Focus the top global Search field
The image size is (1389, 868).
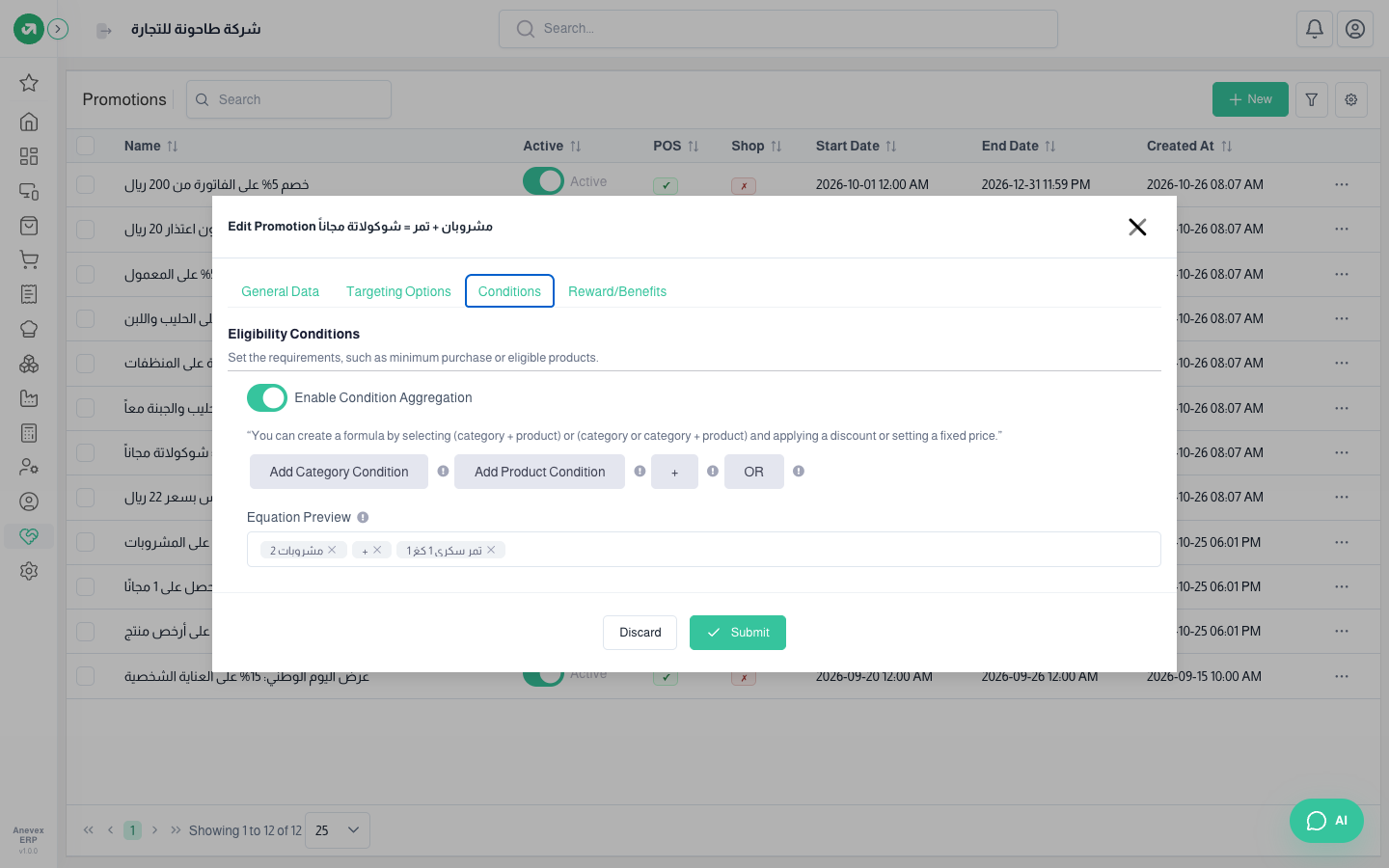point(778,29)
